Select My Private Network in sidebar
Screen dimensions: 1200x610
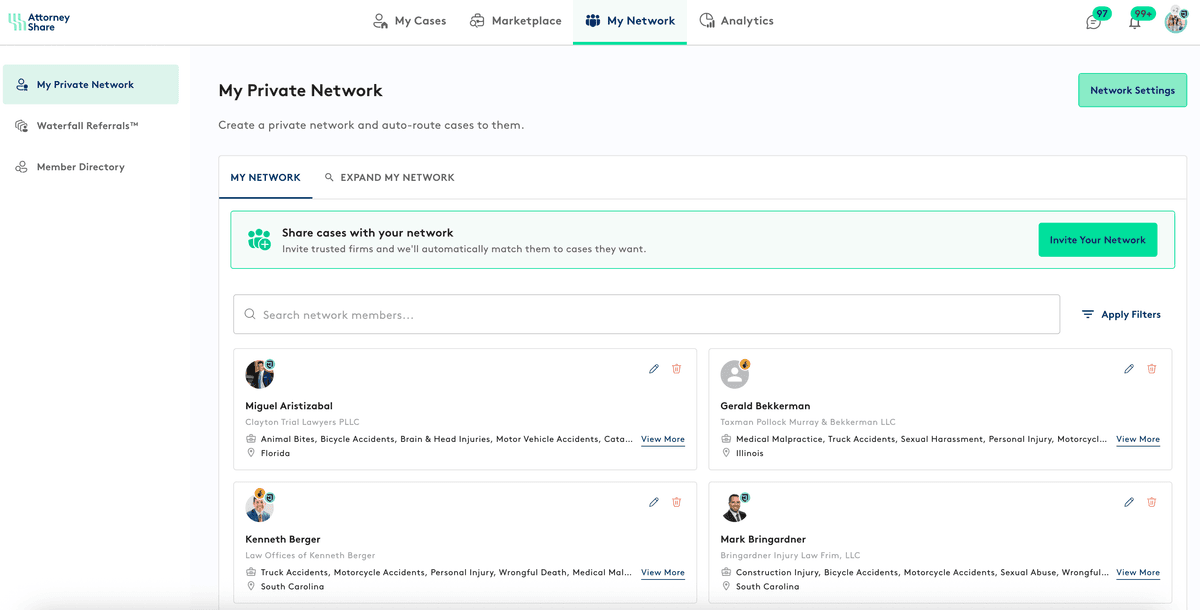click(91, 85)
